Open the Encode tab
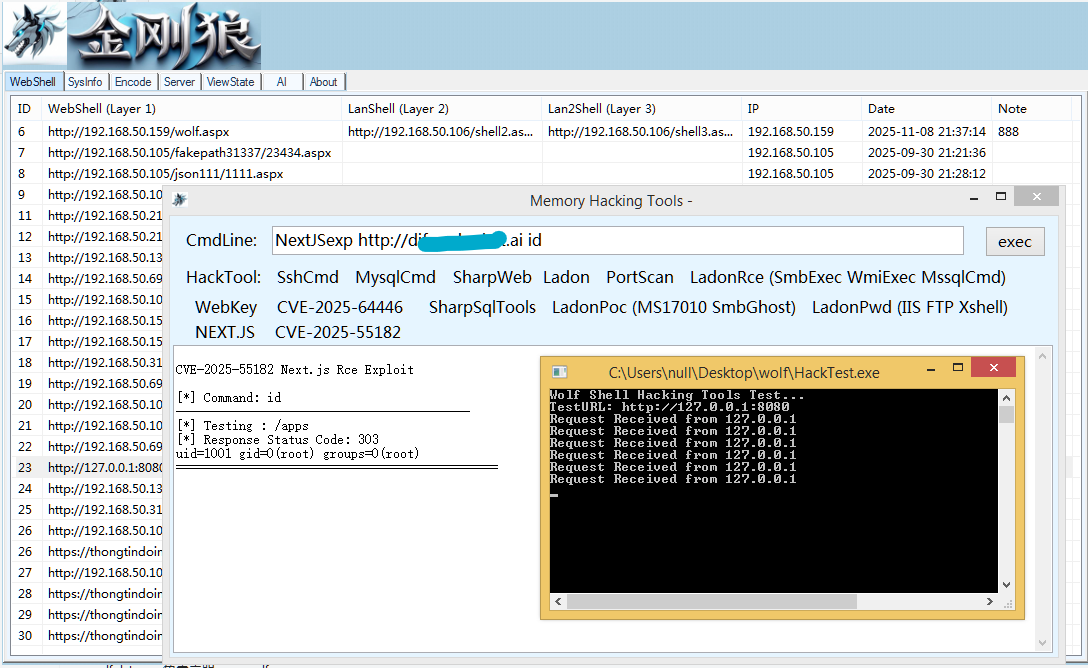The width and height of the screenshot is (1088, 668). tap(133, 82)
